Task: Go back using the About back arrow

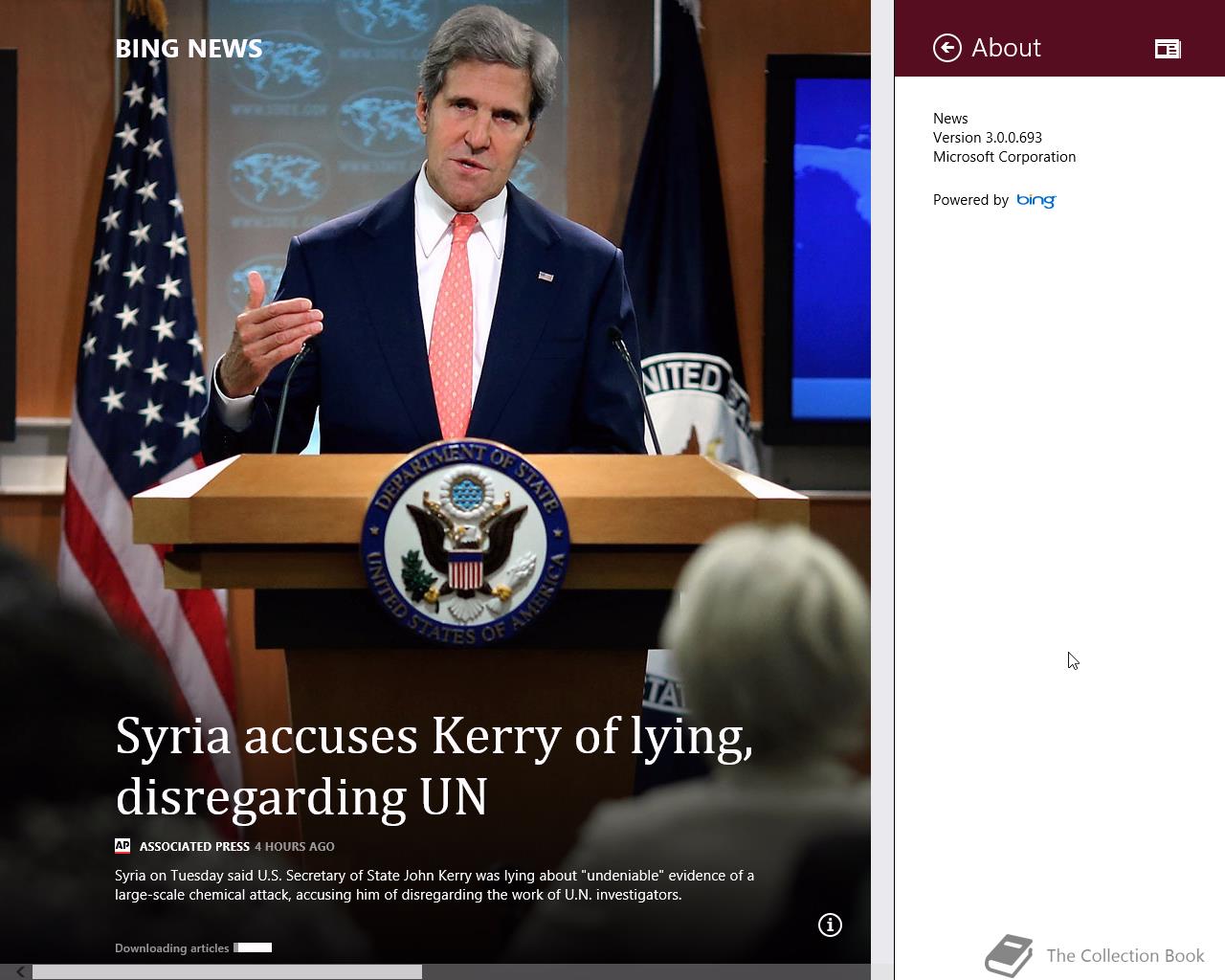Action: 947,48
